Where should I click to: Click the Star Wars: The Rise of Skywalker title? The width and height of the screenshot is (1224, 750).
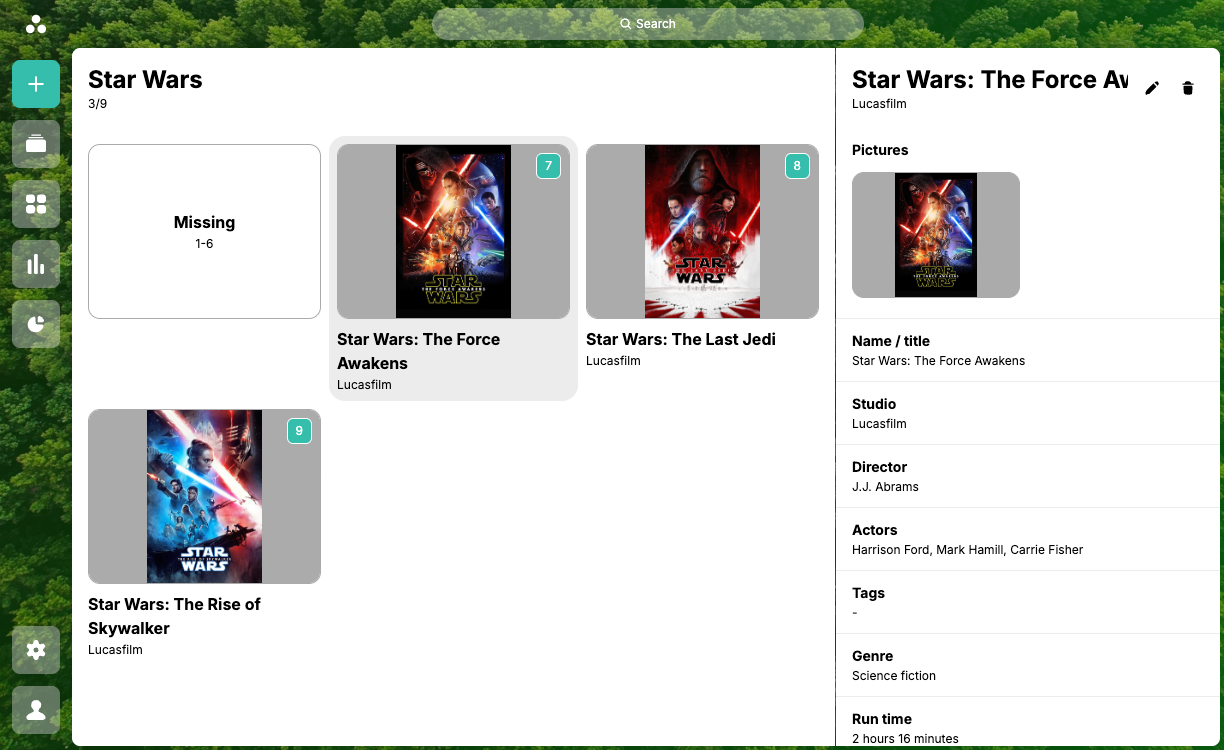[x=174, y=616]
